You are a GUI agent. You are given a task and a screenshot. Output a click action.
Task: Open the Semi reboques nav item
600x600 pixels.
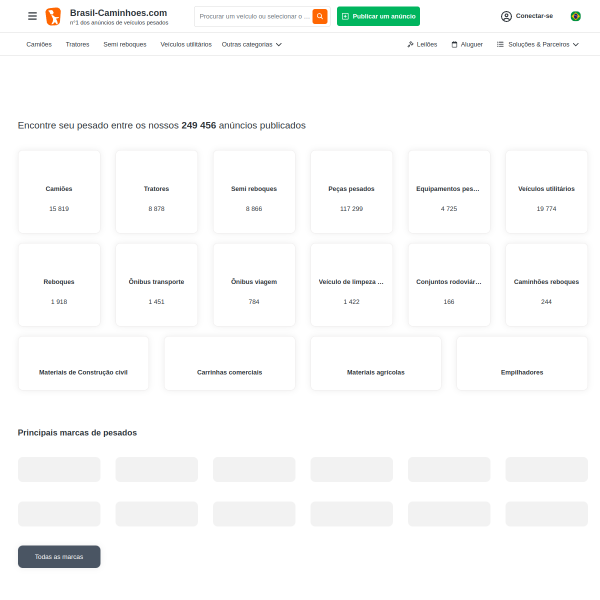125,44
